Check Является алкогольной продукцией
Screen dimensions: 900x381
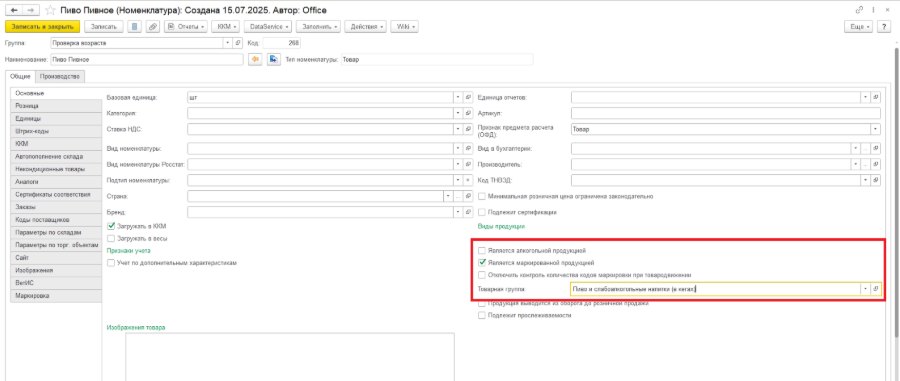pyautogui.click(x=482, y=251)
